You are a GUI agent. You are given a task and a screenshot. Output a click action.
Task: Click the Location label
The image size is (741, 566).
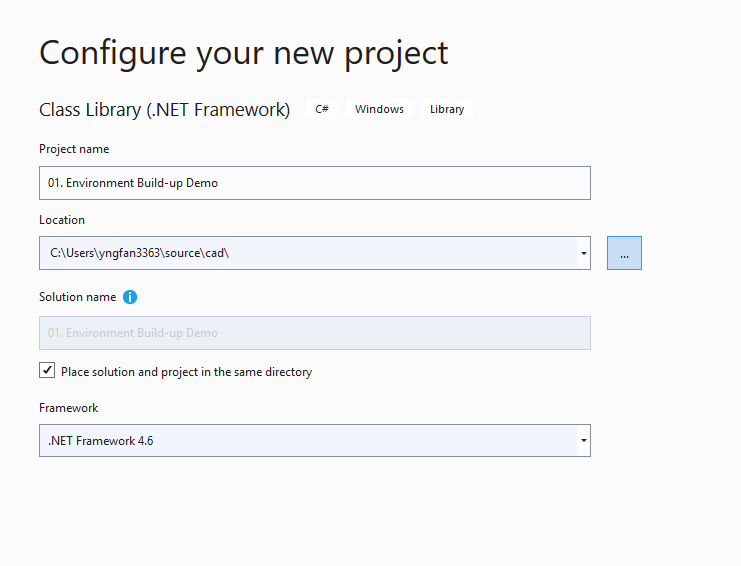62,220
